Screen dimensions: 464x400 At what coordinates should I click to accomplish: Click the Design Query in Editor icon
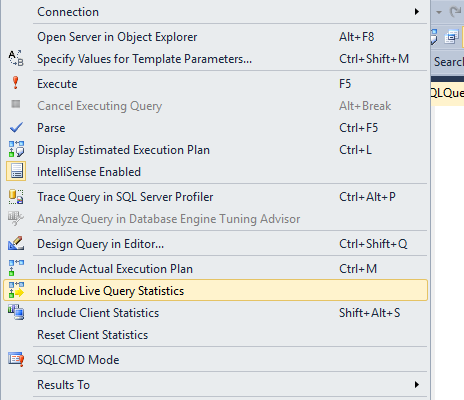pyautogui.click(x=16, y=243)
